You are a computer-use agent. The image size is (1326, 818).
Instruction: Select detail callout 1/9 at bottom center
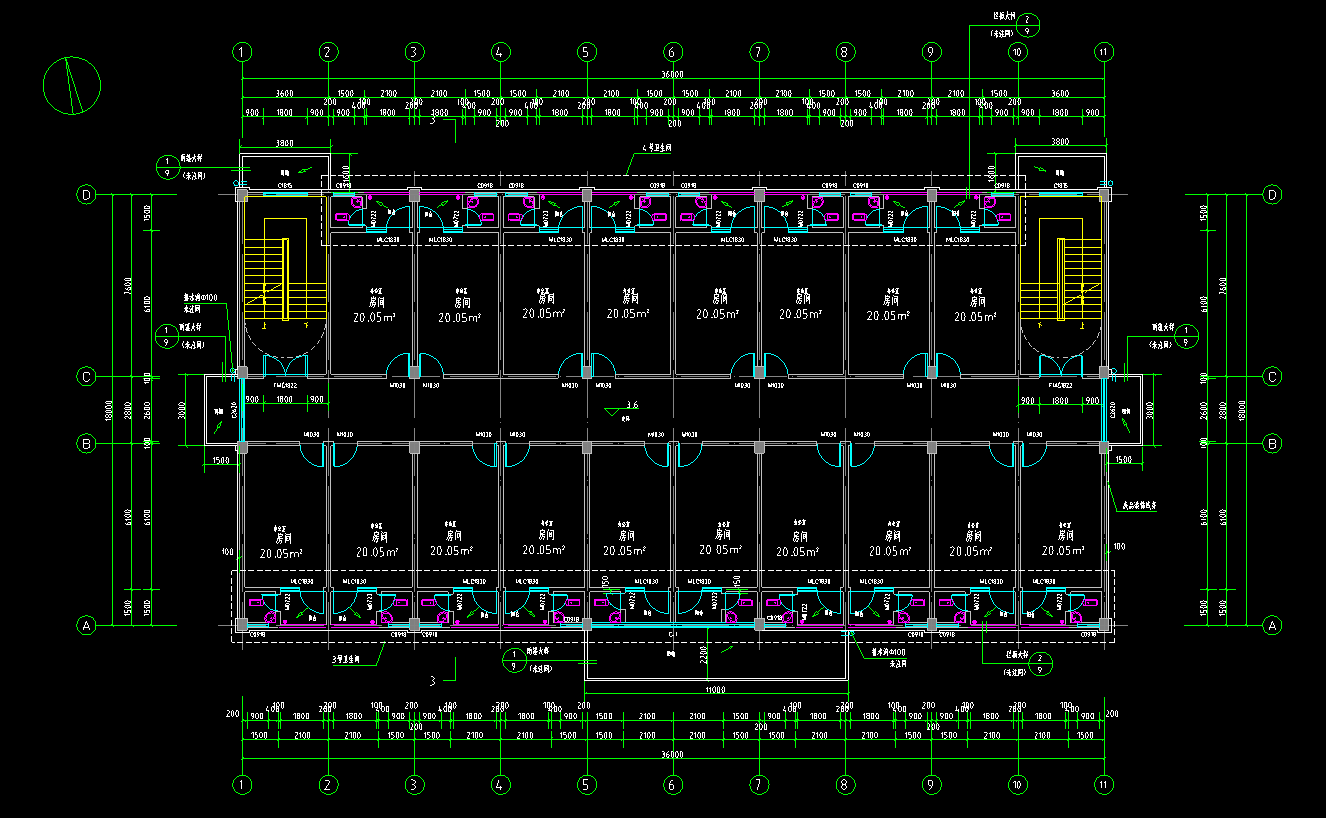[x=514, y=660]
